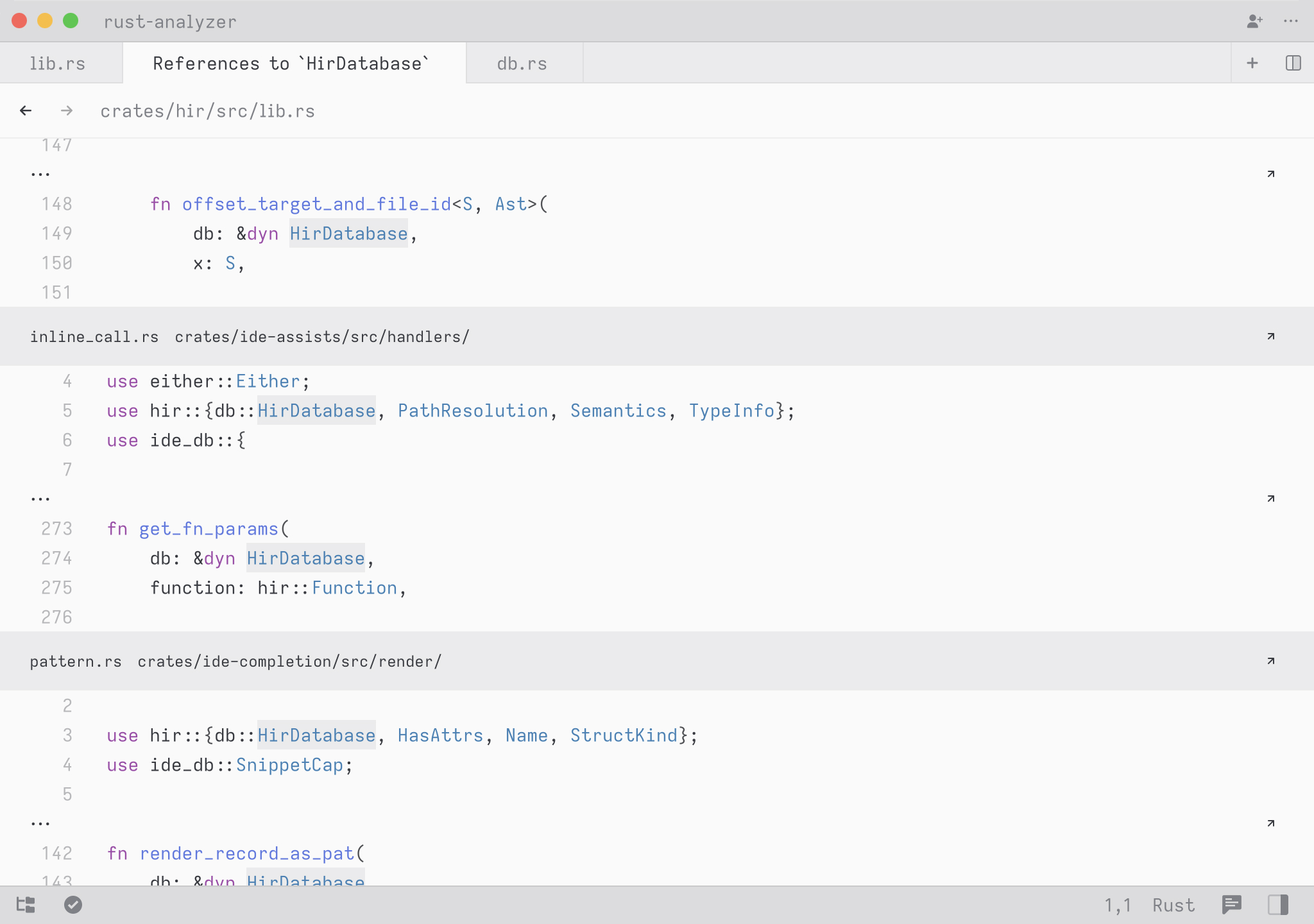
Task: Click the split pane icon
Action: [1293, 63]
